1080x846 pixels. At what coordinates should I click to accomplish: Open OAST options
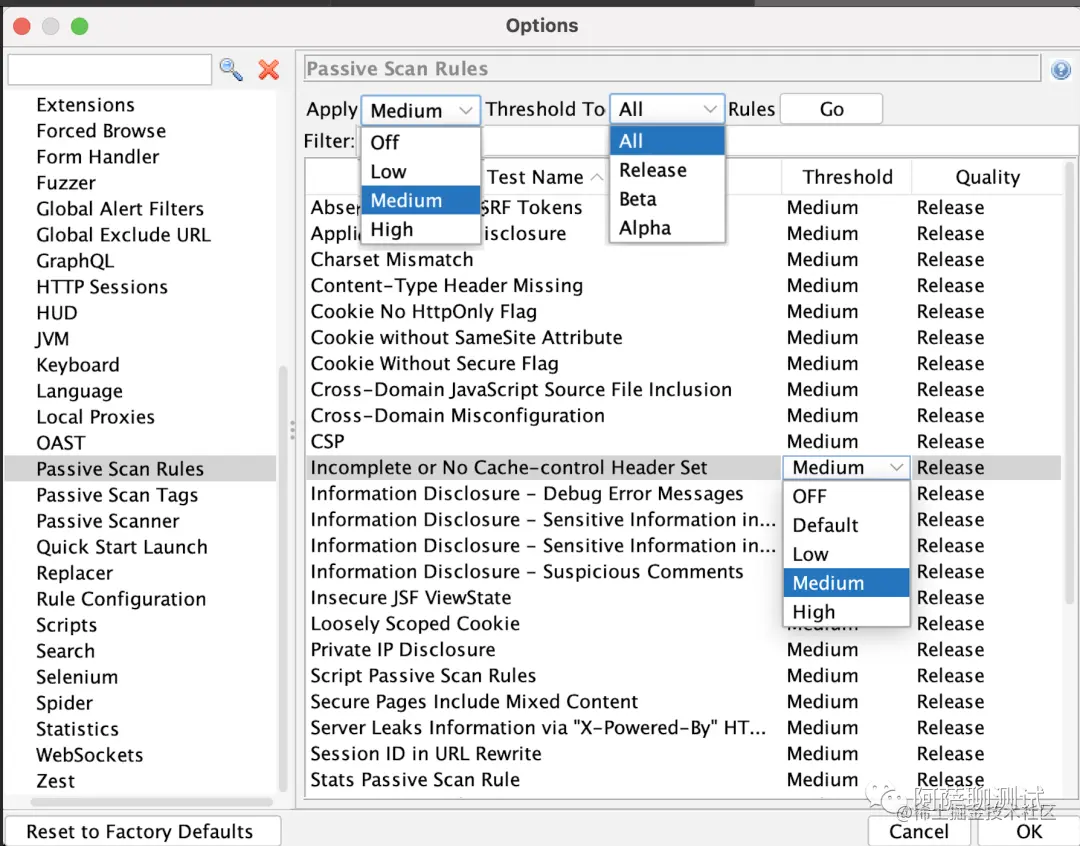pyautogui.click(x=61, y=443)
